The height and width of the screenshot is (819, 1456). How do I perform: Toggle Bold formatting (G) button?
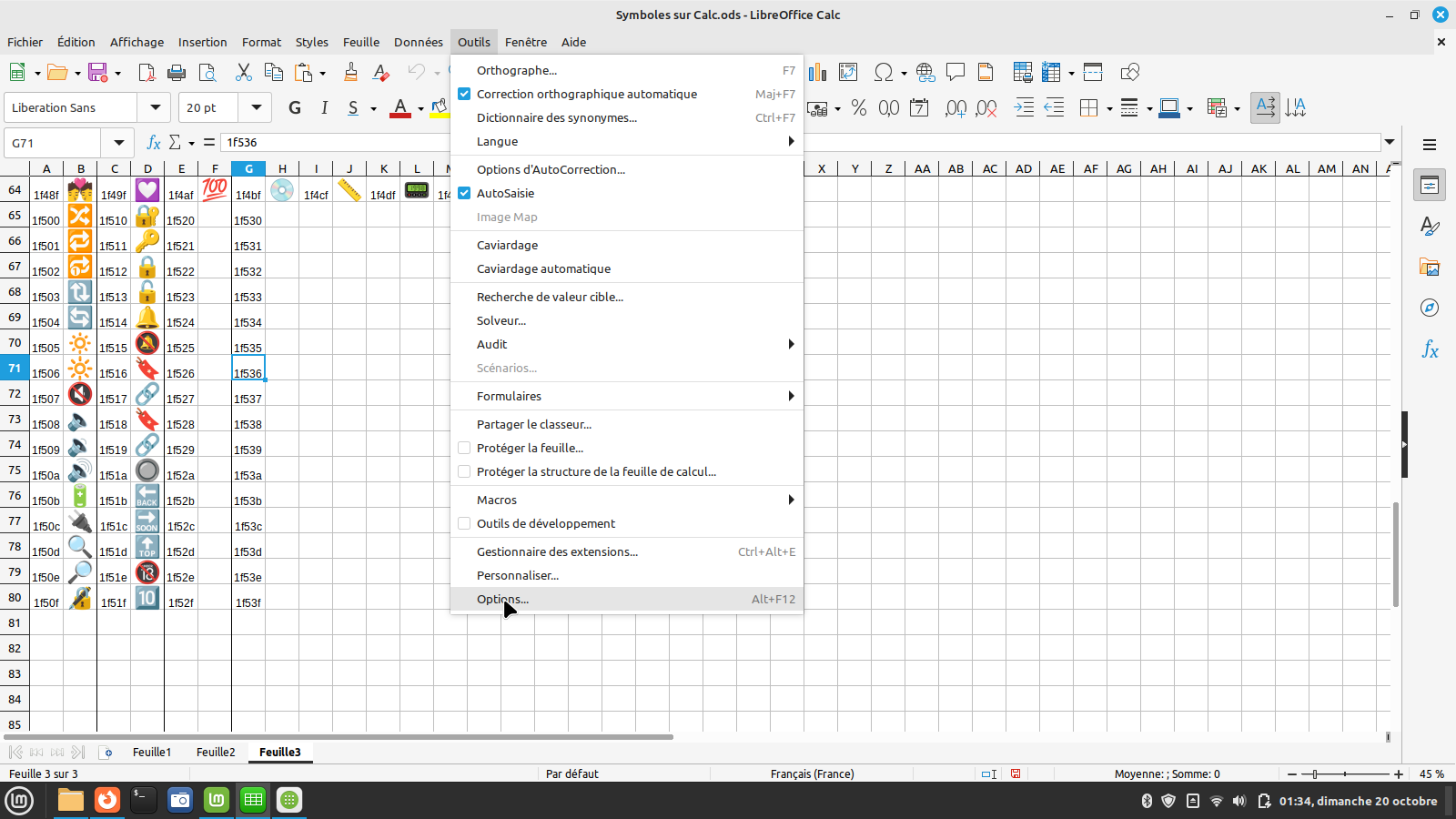[294, 107]
